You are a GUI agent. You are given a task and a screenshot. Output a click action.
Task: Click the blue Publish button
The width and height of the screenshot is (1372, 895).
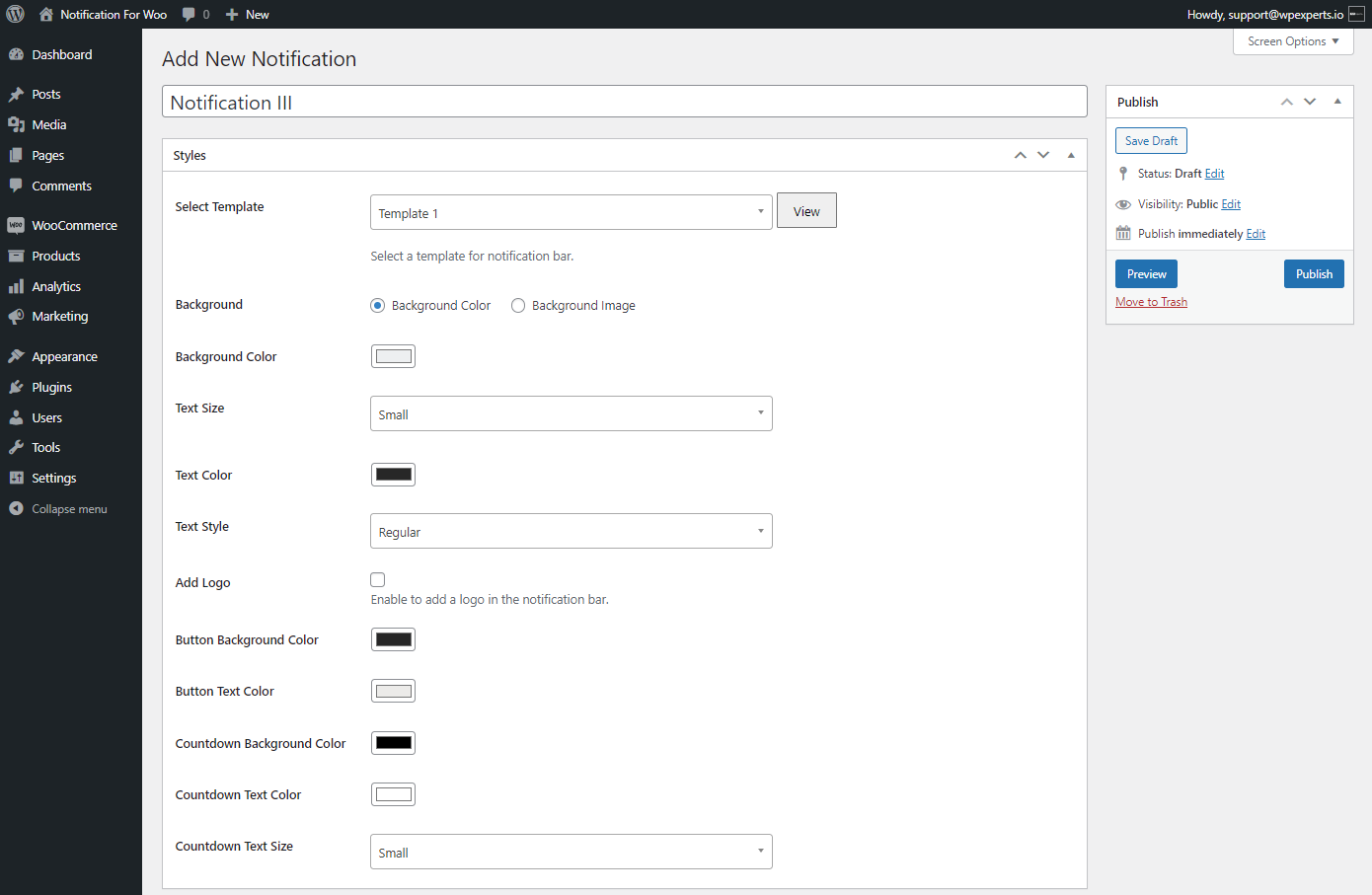[x=1314, y=274]
